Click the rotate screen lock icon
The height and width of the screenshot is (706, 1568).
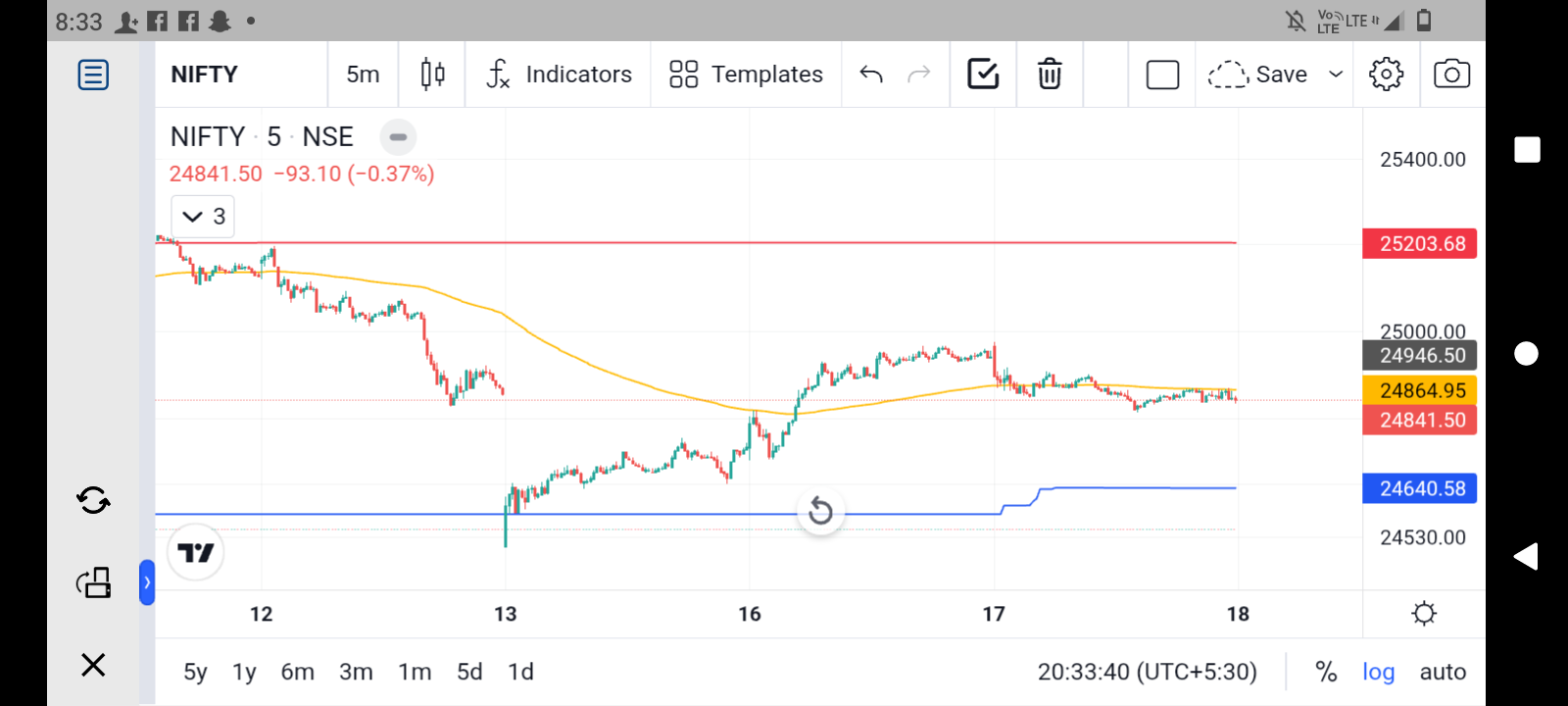click(93, 582)
